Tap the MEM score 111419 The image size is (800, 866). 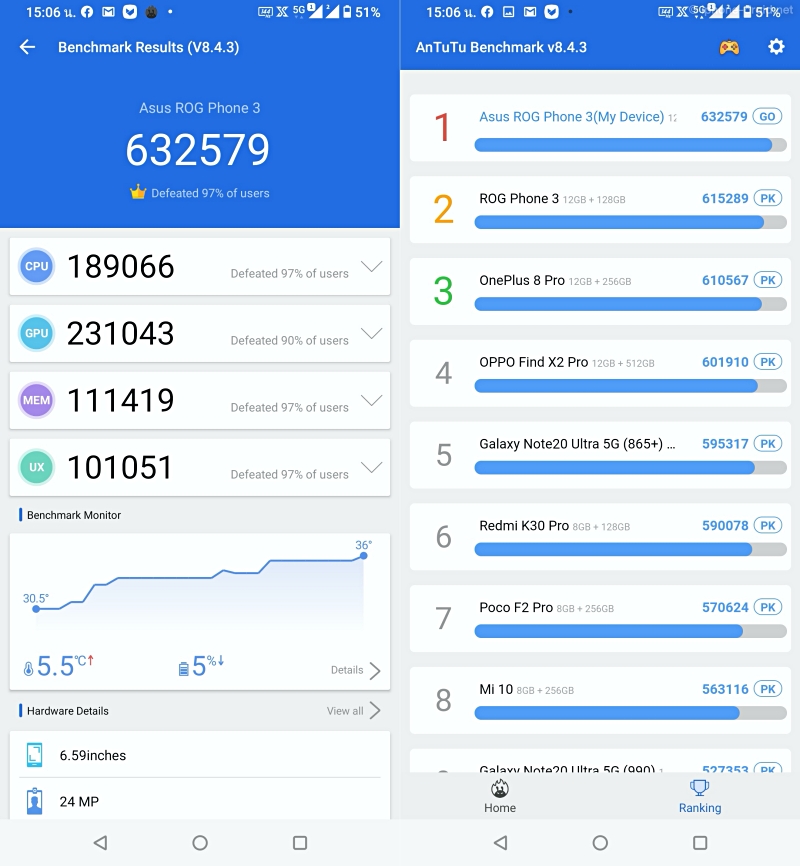point(120,400)
